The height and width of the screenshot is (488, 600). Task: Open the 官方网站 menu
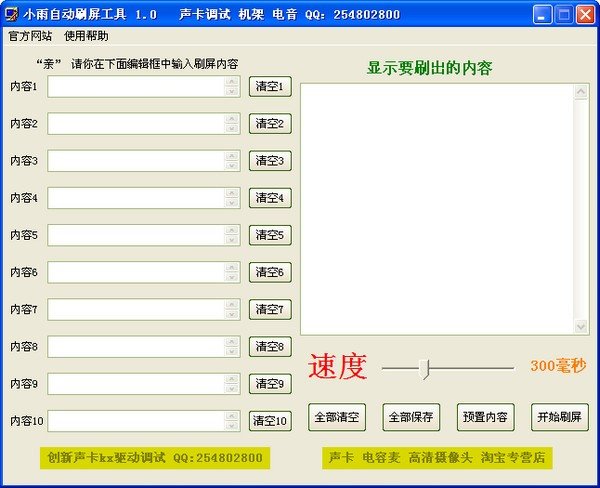tap(30, 35)
